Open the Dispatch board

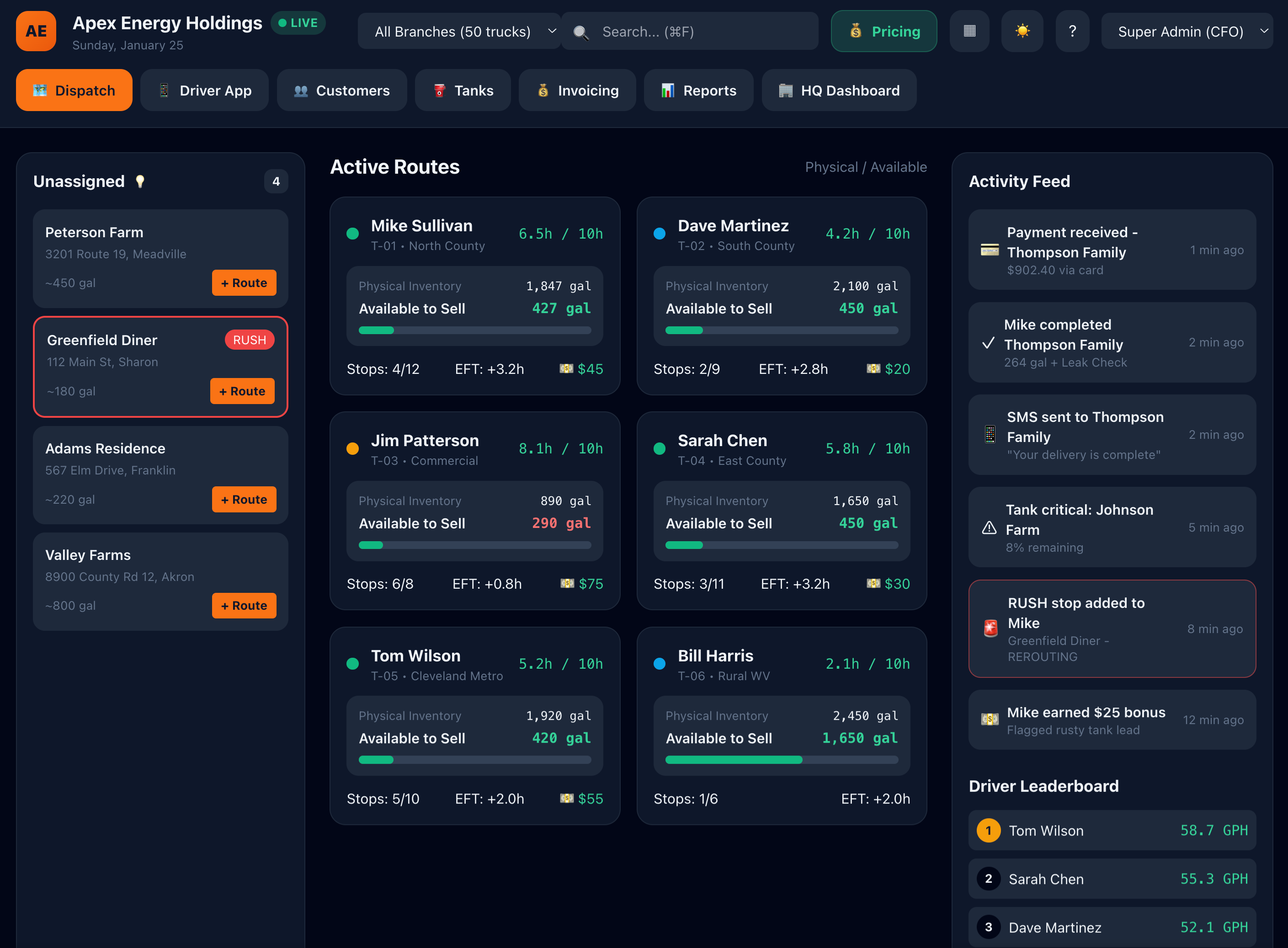coord(74,90)
